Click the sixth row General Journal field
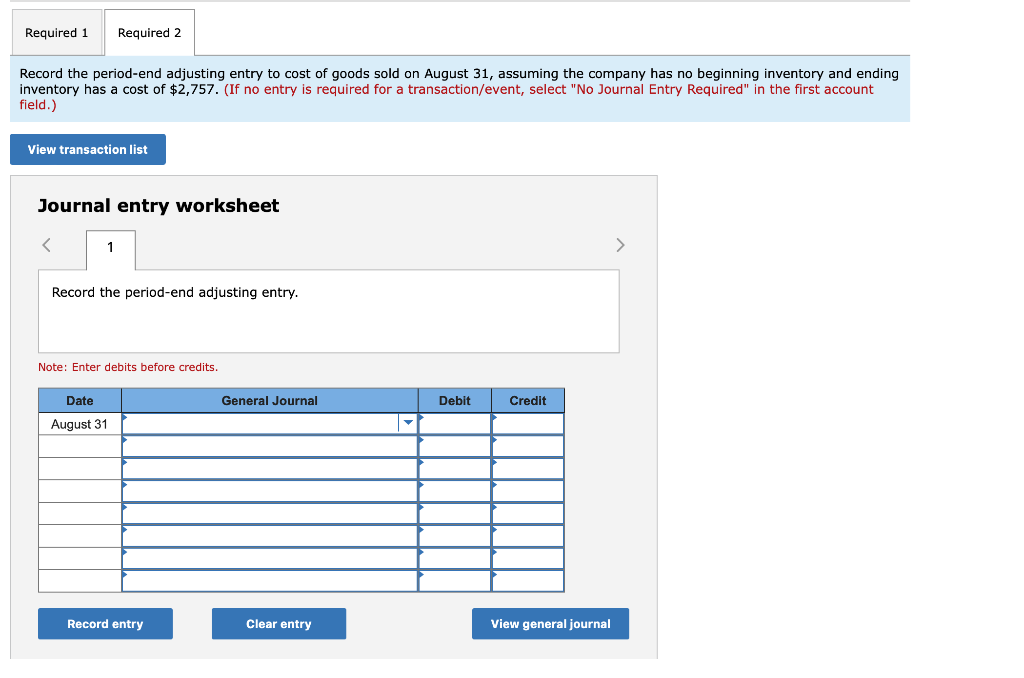 pos(269,536)
